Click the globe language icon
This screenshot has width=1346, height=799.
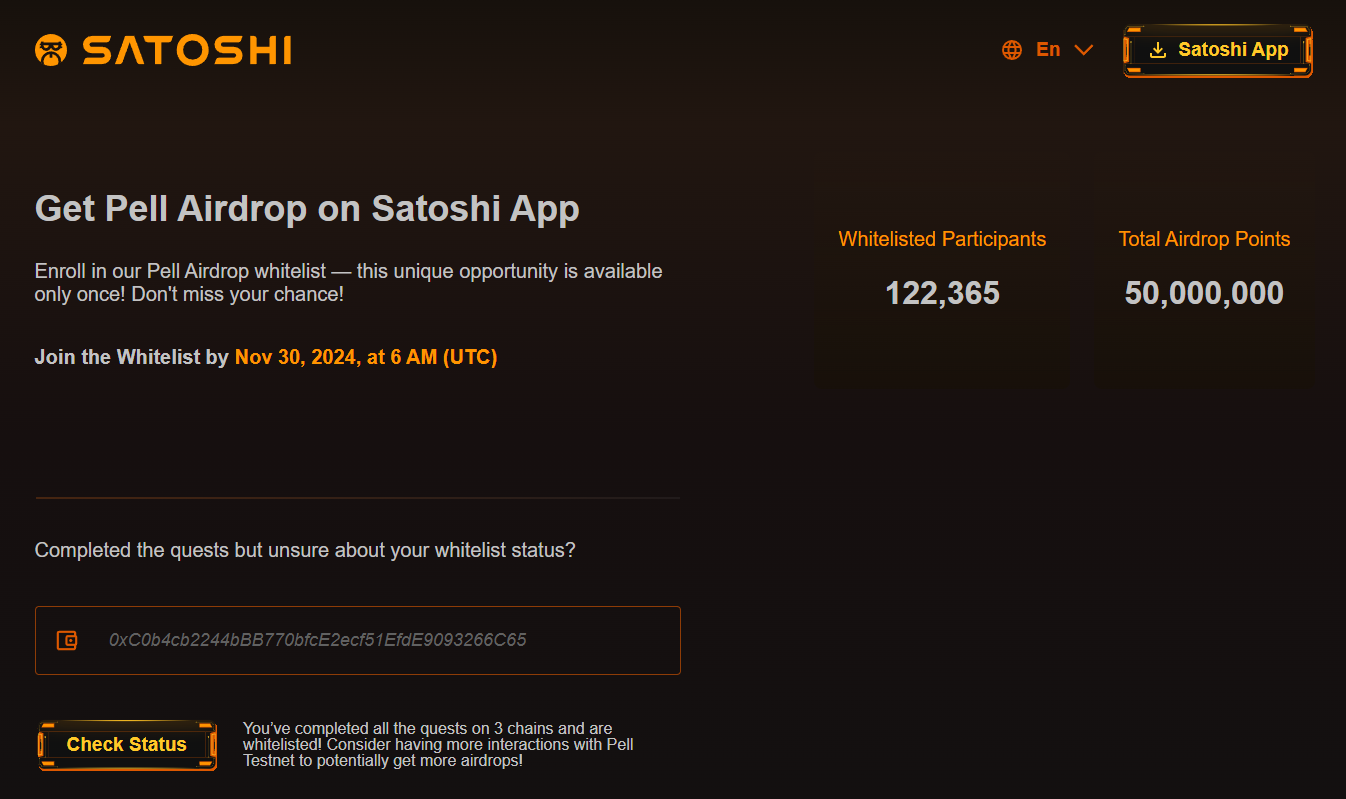tap(1012, 50)
